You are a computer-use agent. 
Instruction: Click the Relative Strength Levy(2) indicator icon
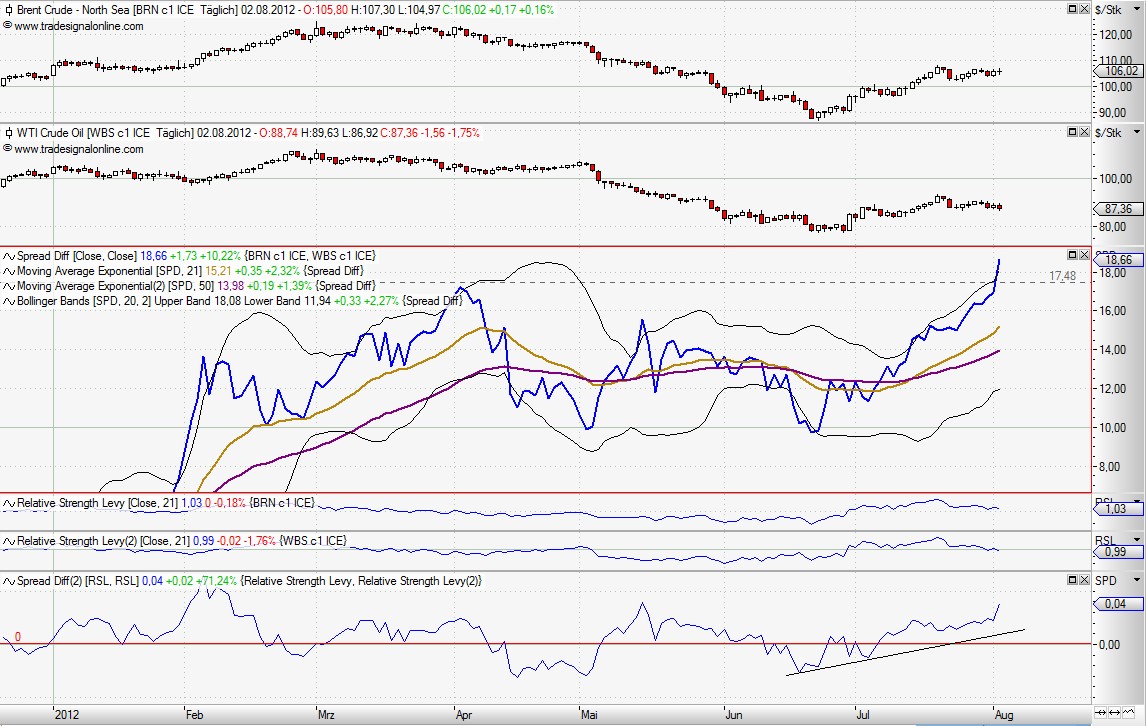coord(9,541)
